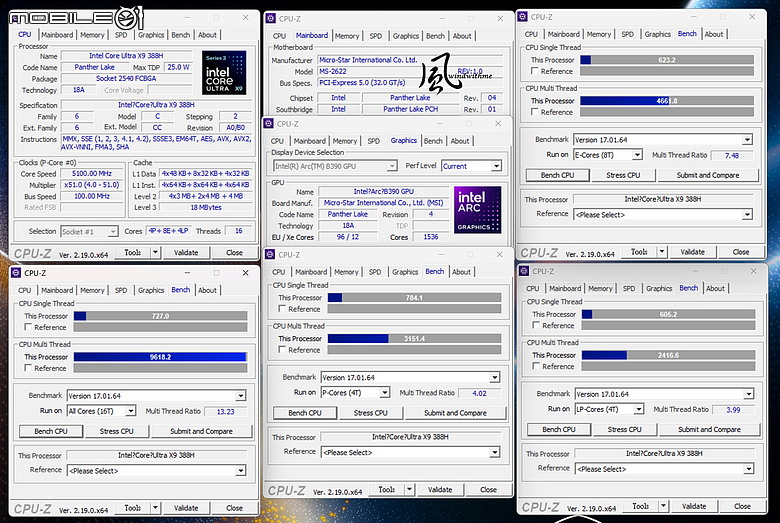Open Tools arrow in the CPU tab window

click(x=155, y=253)
